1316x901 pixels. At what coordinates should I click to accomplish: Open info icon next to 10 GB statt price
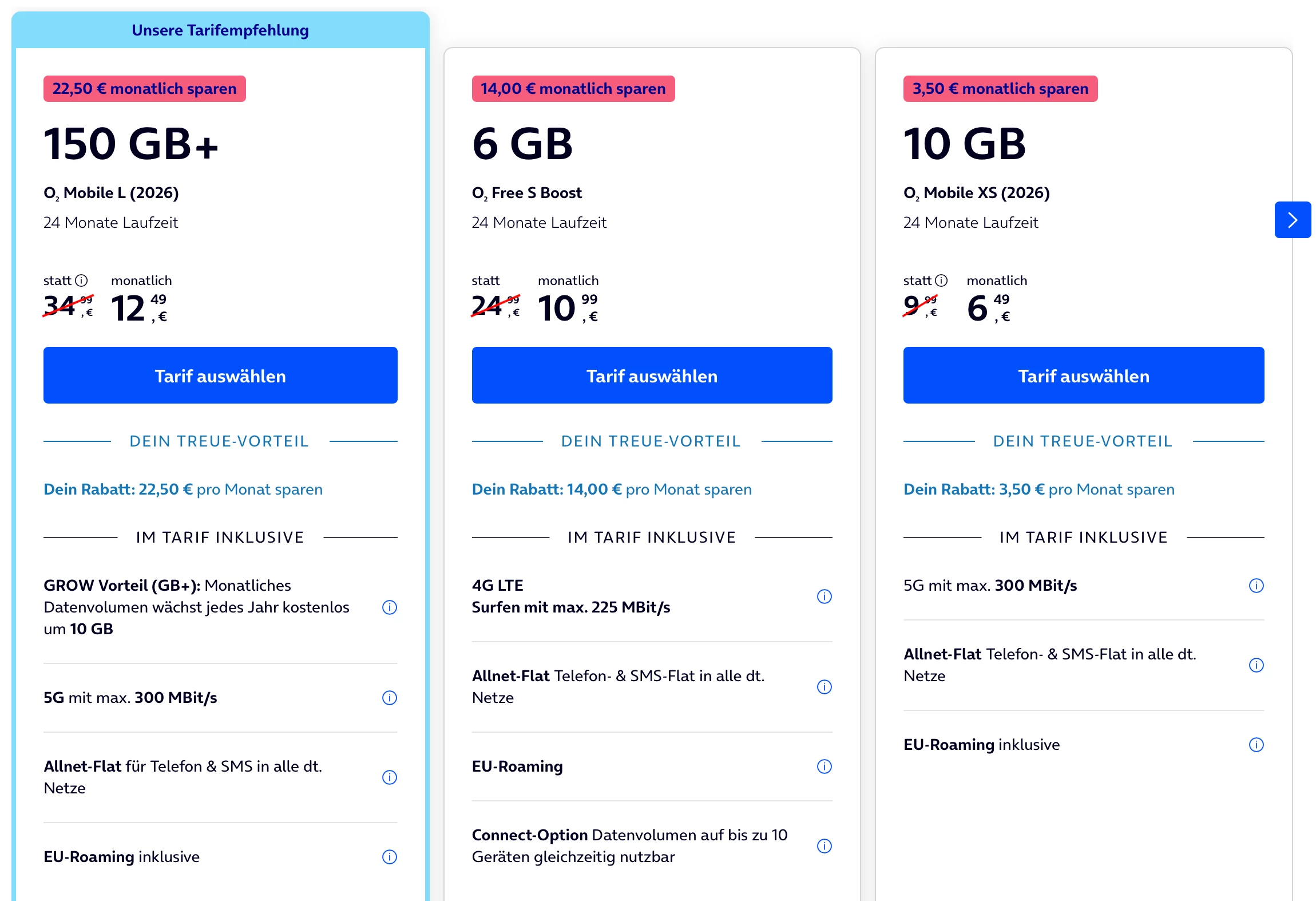pos(941,280)
